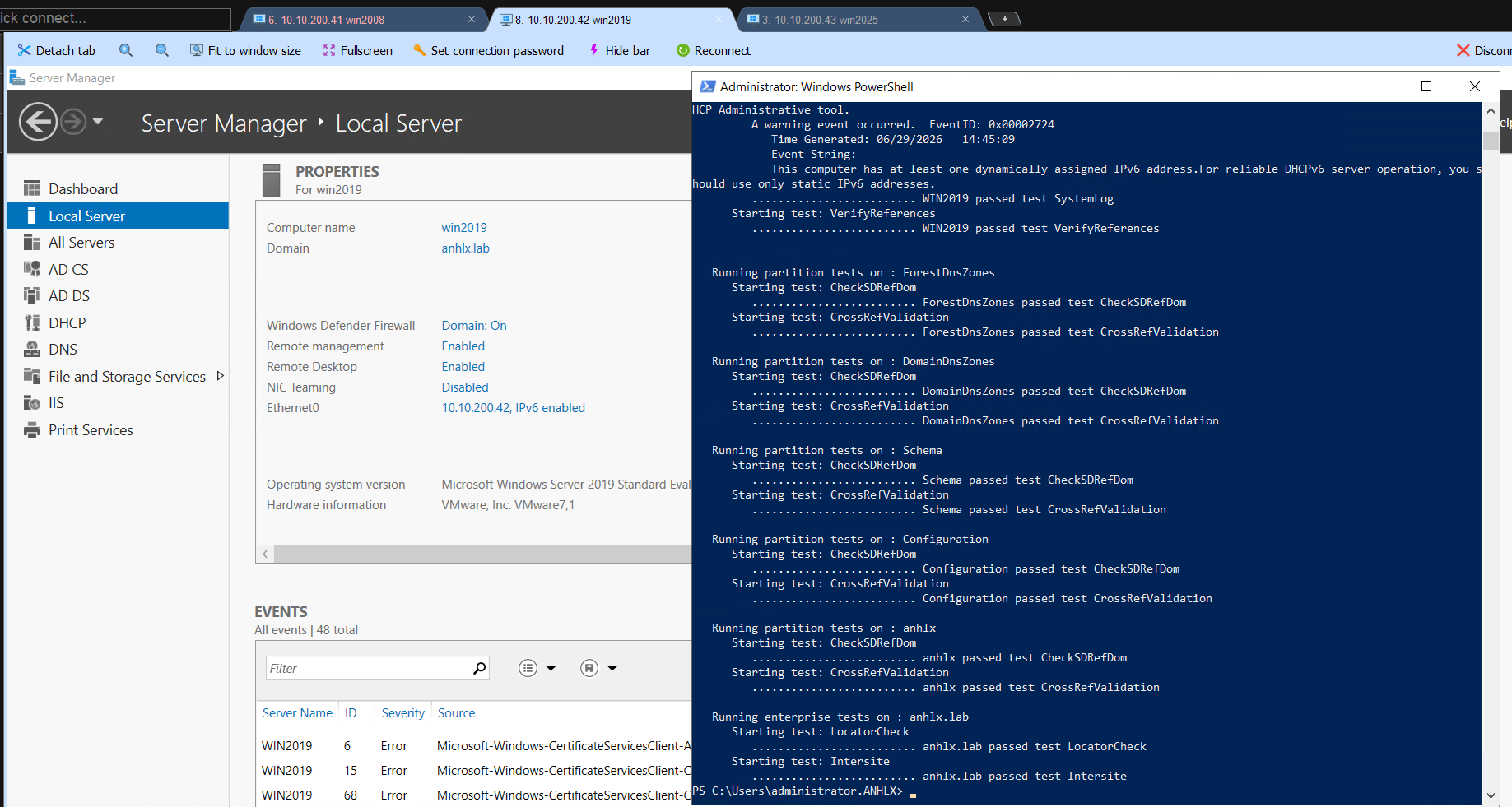Open navigation history dropdown arrow
The image size is (1512, 807).
coord(98,122)
